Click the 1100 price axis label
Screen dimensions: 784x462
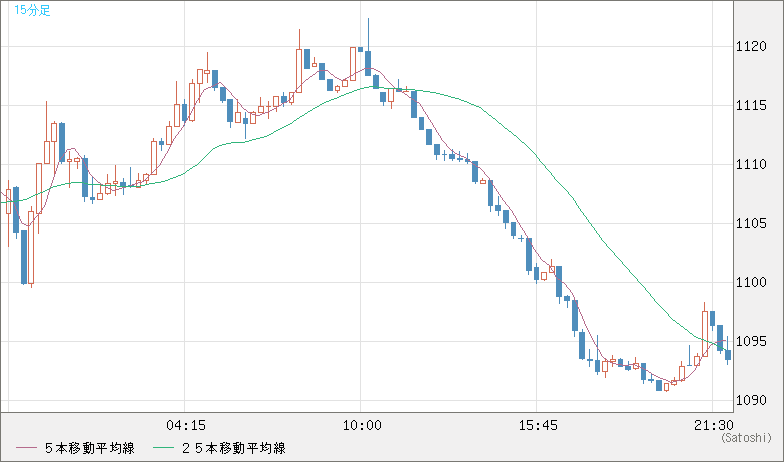[x=751, y=282]
